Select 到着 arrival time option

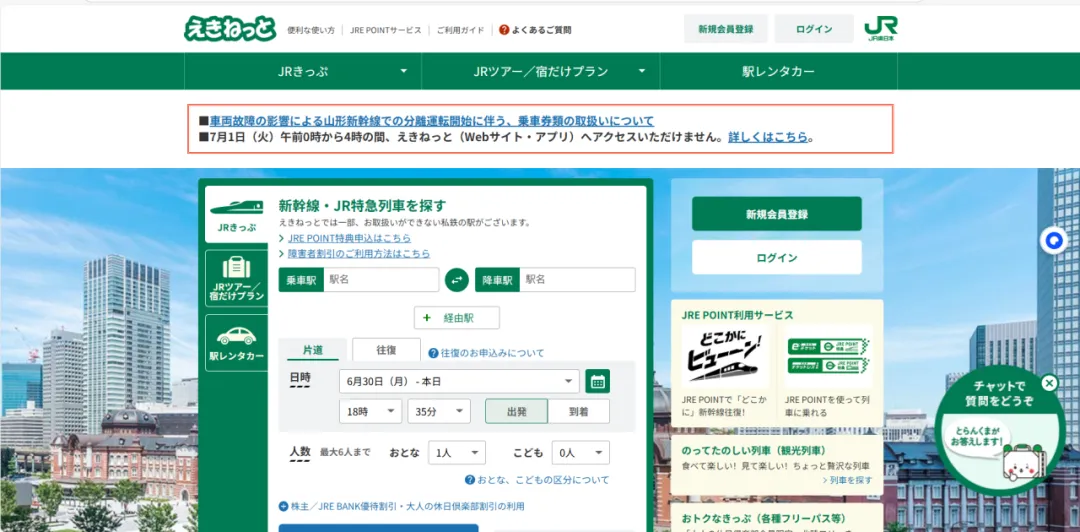click(579, 411)
